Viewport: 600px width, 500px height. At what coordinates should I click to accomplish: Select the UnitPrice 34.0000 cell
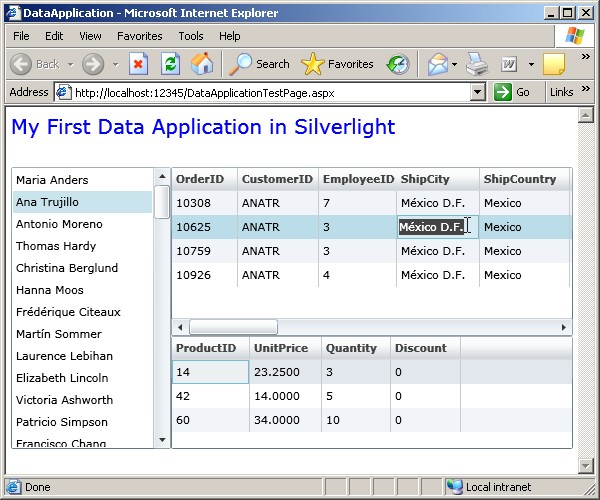click(285, 420)
